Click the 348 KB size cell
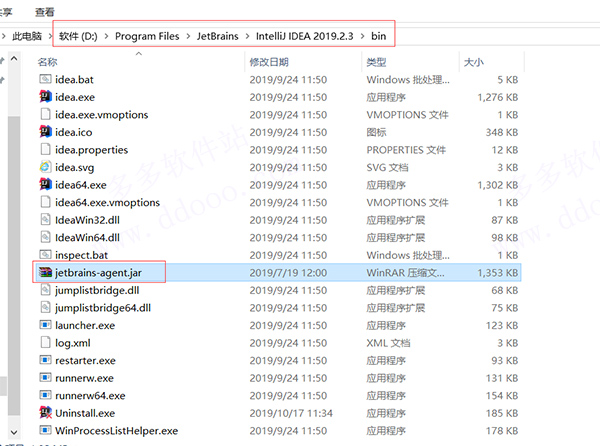Viewport: 600px width, 446px height. tap(502, 132)
